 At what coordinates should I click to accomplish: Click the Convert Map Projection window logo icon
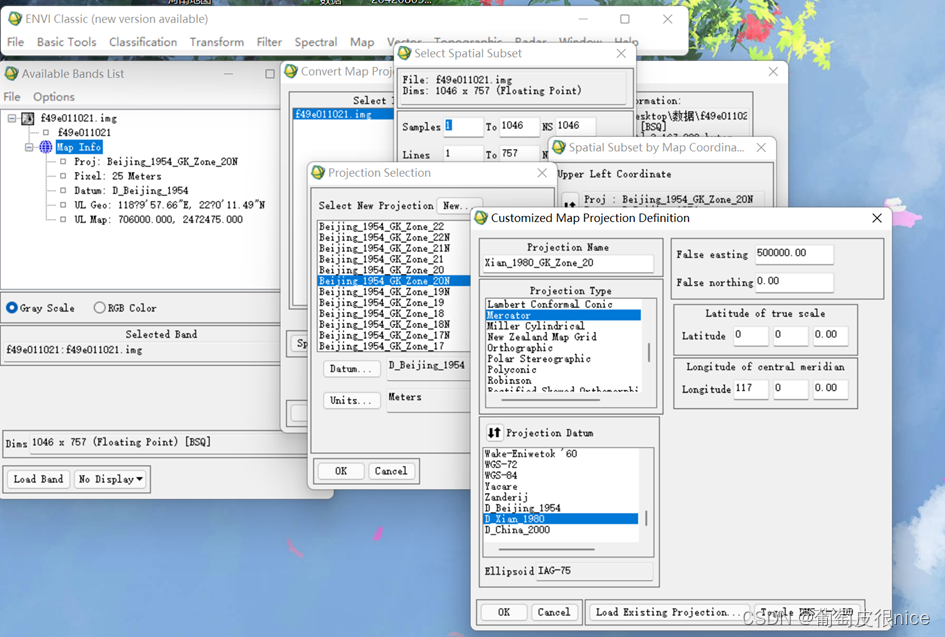[291, 71]
